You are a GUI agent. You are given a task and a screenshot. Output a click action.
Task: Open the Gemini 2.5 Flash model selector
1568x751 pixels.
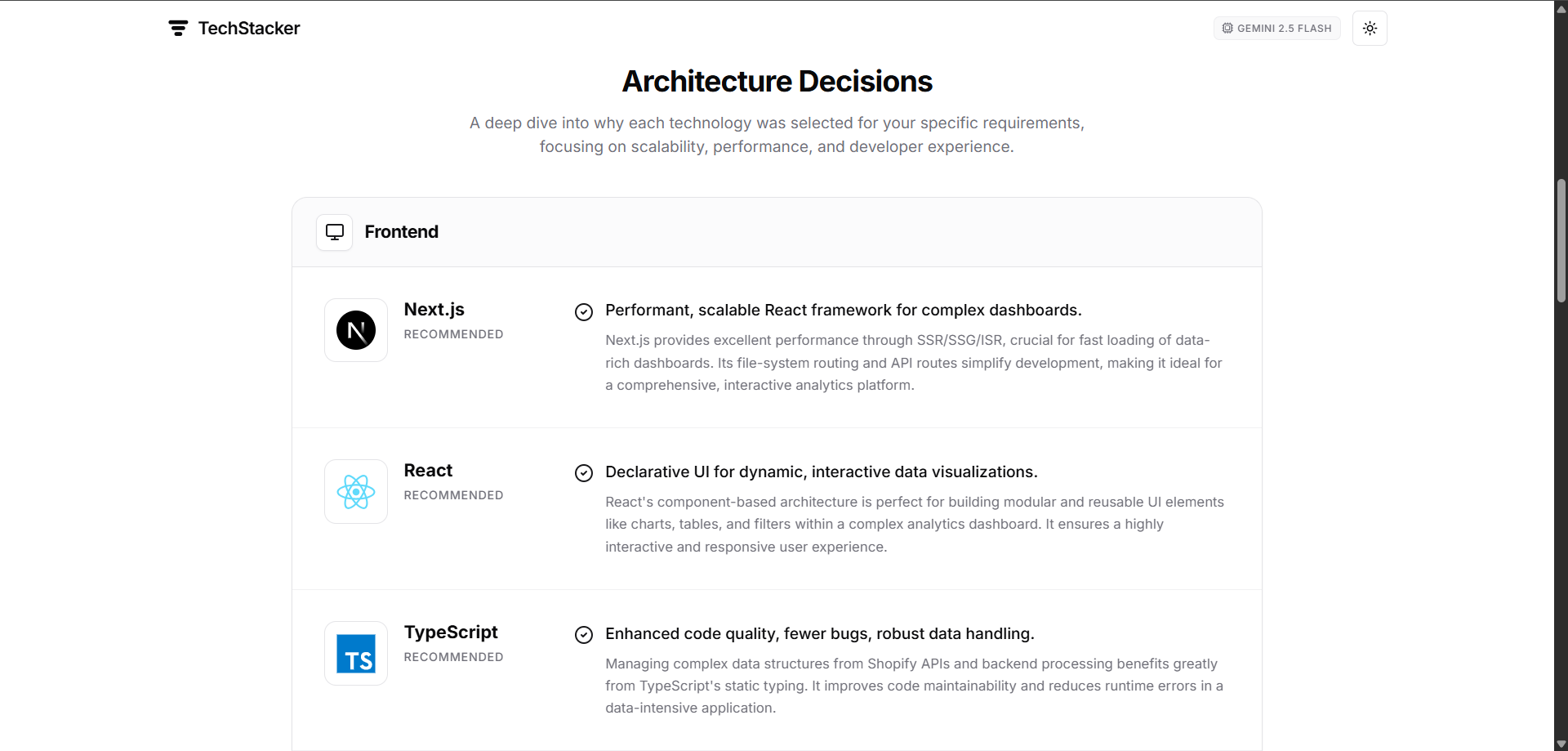1277,28
